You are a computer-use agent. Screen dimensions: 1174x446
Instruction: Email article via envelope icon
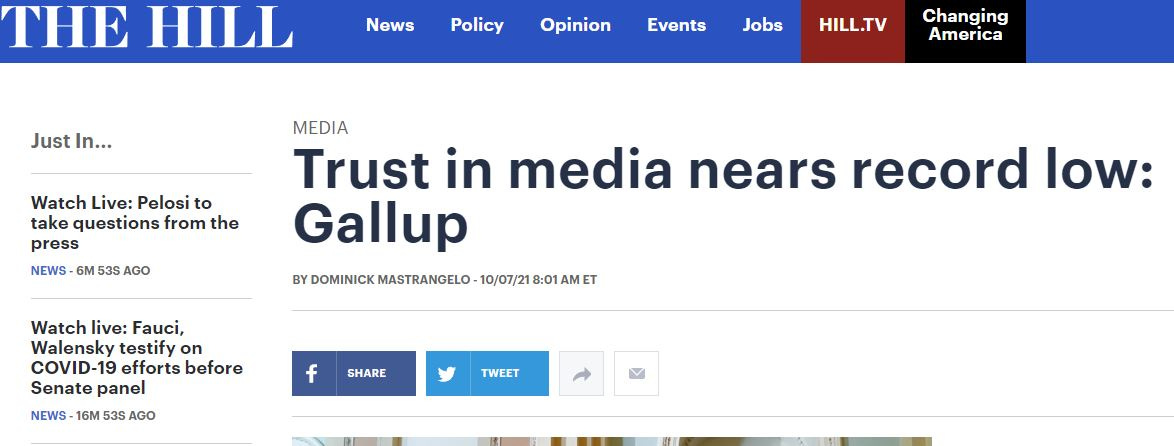coord(636,373)
